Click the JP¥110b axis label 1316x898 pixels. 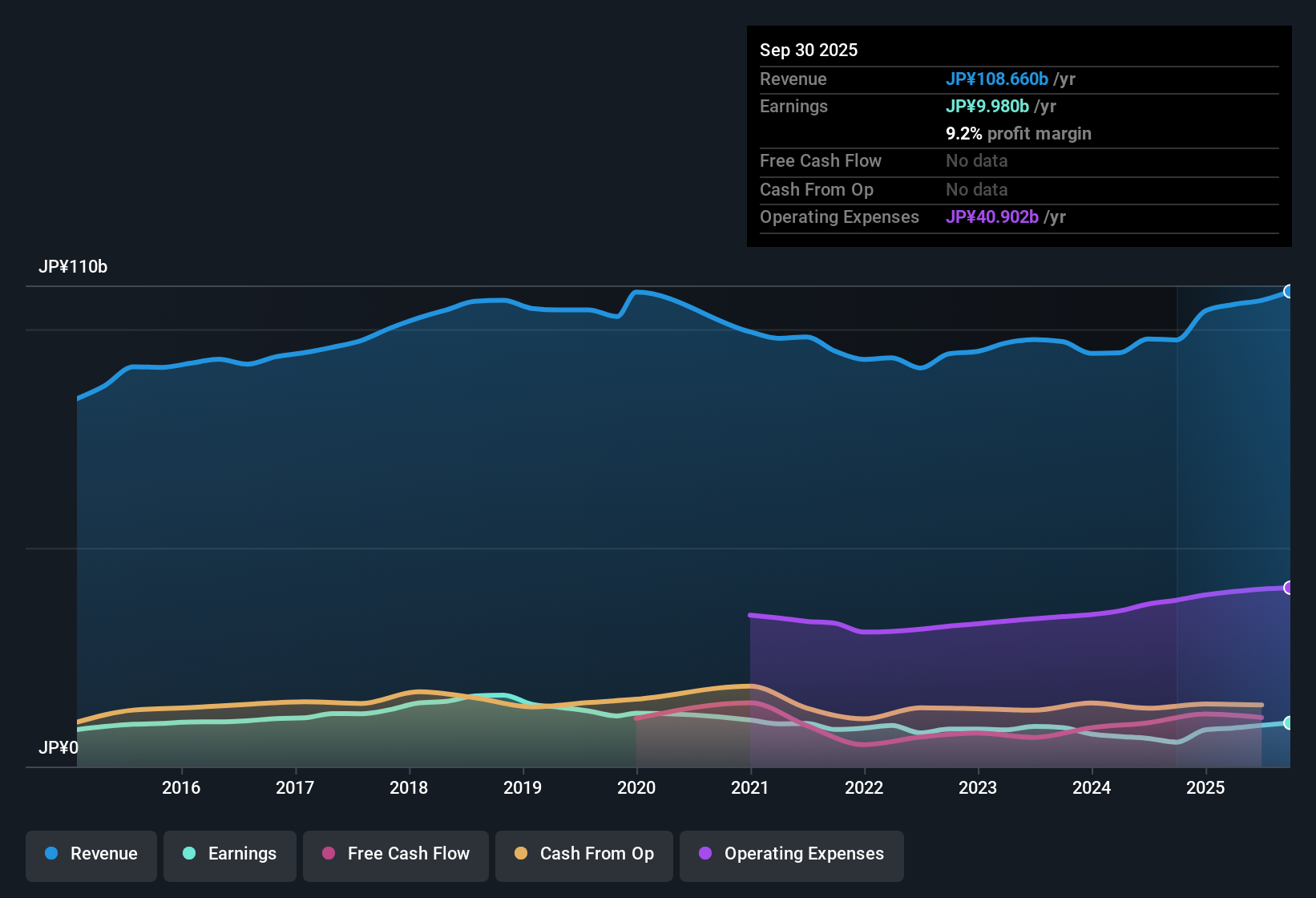[74, 267]
